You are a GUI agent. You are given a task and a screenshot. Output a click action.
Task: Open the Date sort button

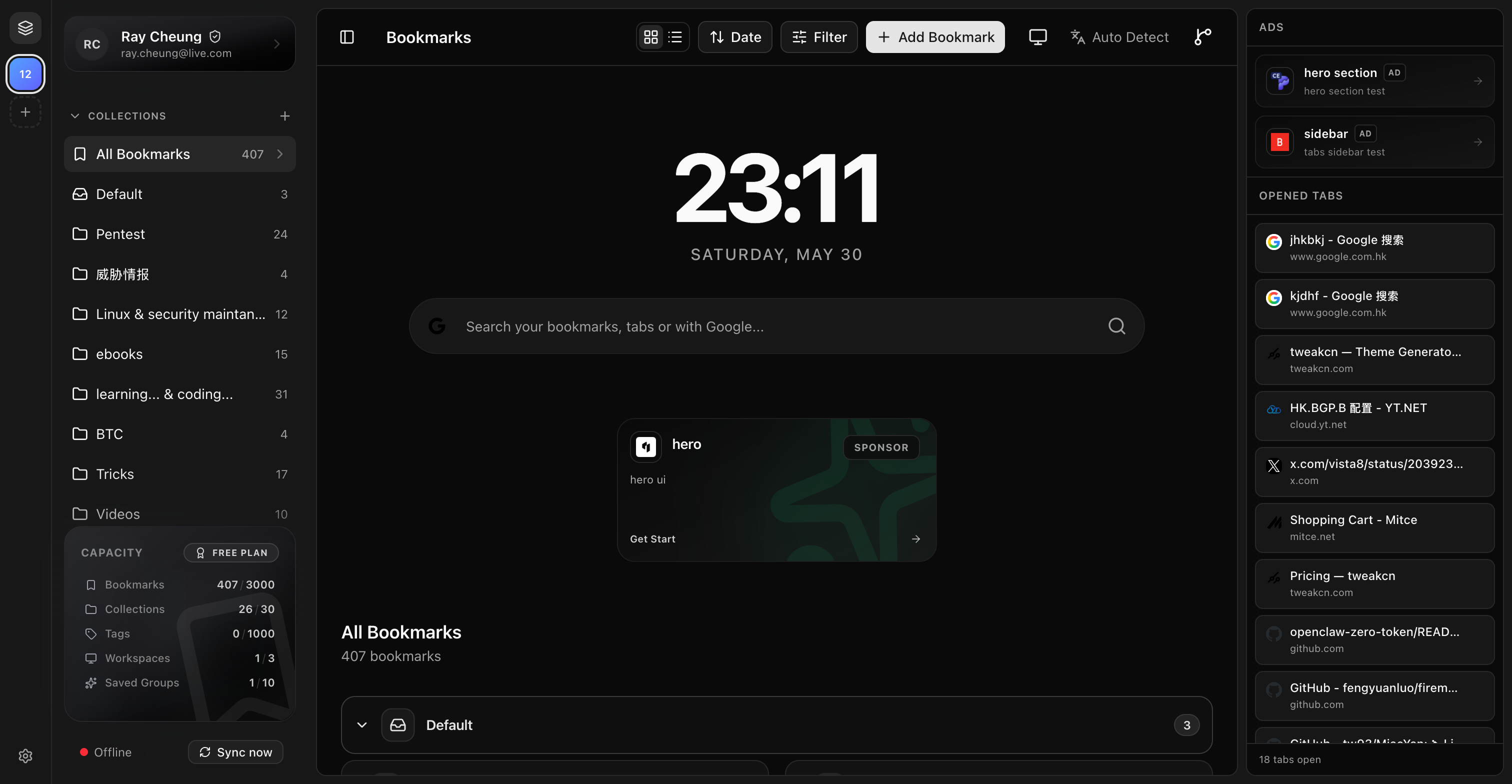click(735, 37)
